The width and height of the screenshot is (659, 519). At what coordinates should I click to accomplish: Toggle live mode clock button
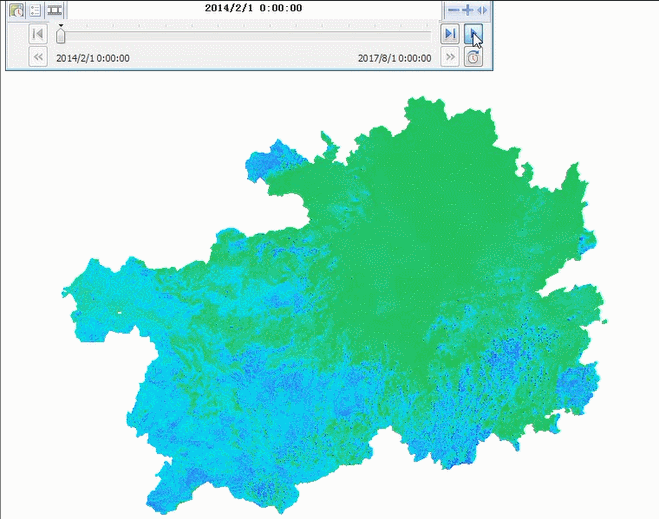[473, 57]
